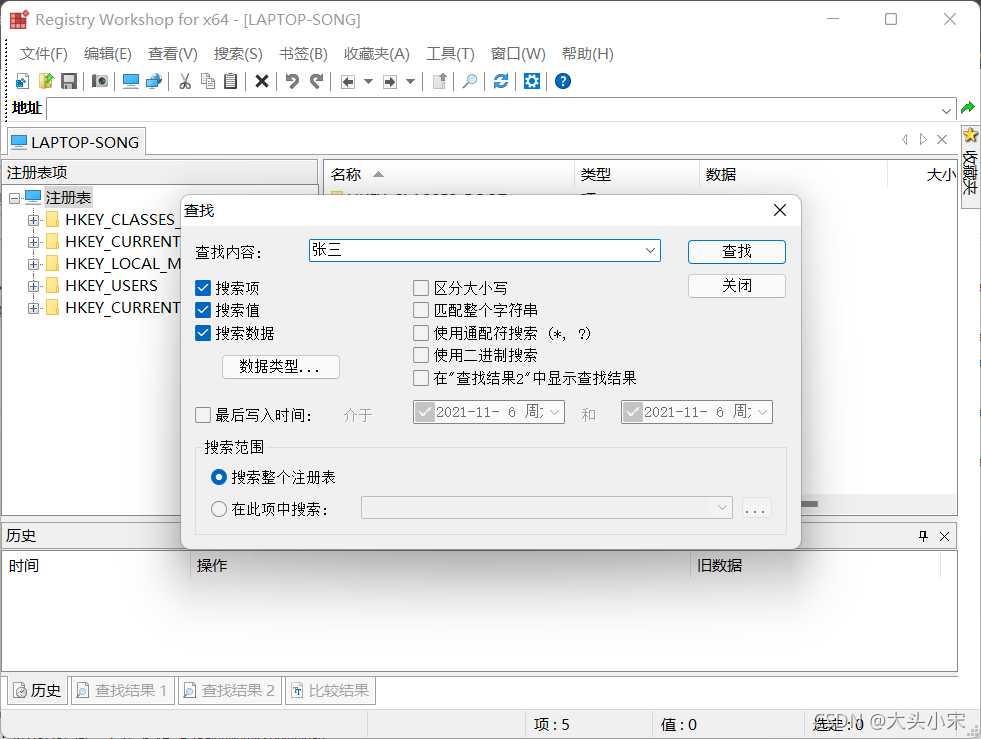The height and width of the screenshot is (739, 981).
Task: Switch to the 比较结果 tab
Action: coord(330,690)
